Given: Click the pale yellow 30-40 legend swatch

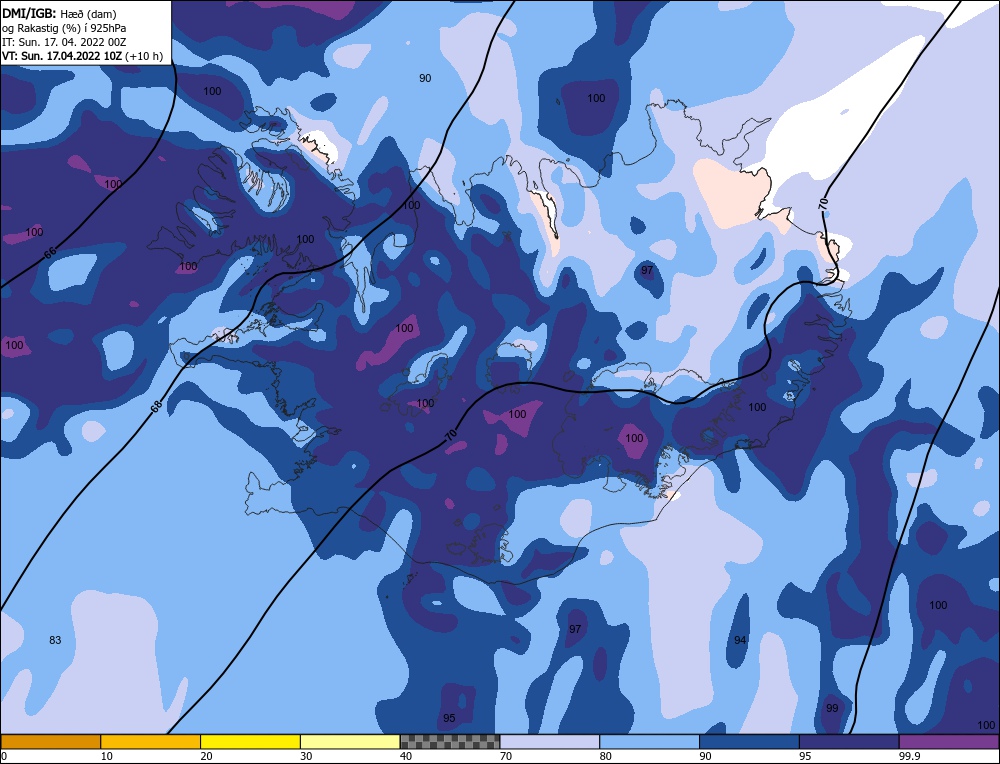Looking at the screenshot, I should point(350,742).
